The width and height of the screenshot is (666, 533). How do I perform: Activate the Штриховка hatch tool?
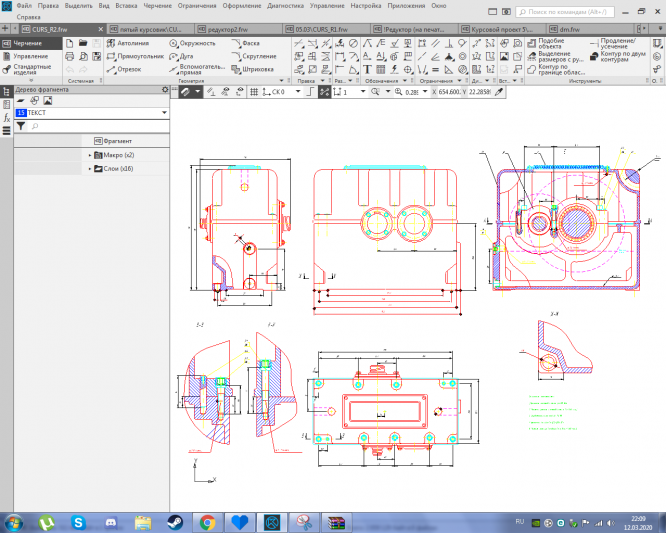[x=257, y=70]
